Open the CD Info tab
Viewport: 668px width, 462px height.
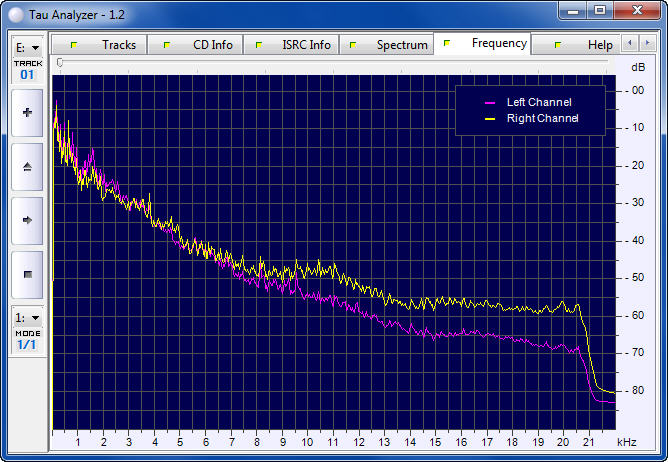pyautogui.click(x=195, y=45)
